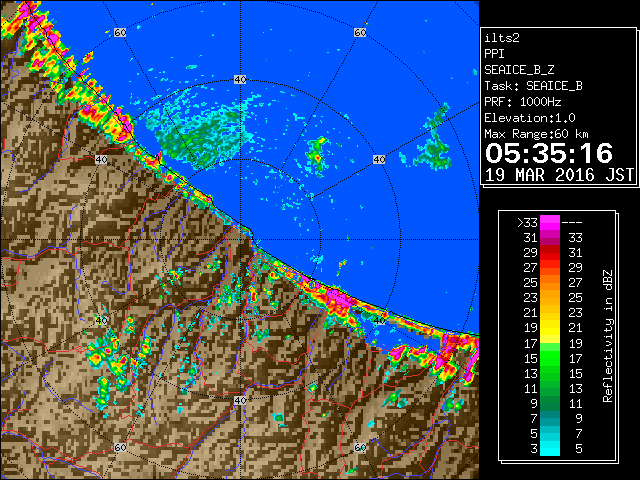Click the 'Reflectivity in dBZ' axis title
The image size is (640, 480).
tap(607, 336)
